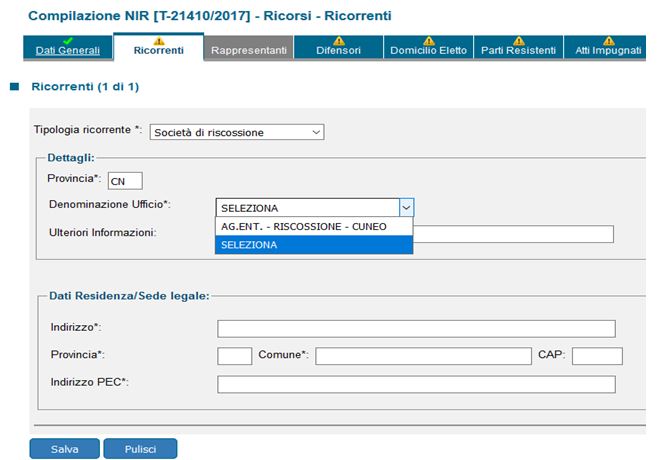Focus the Indirizzo PEC field
Viewport: 659px width, 460px height.
[x=416, y=384]
